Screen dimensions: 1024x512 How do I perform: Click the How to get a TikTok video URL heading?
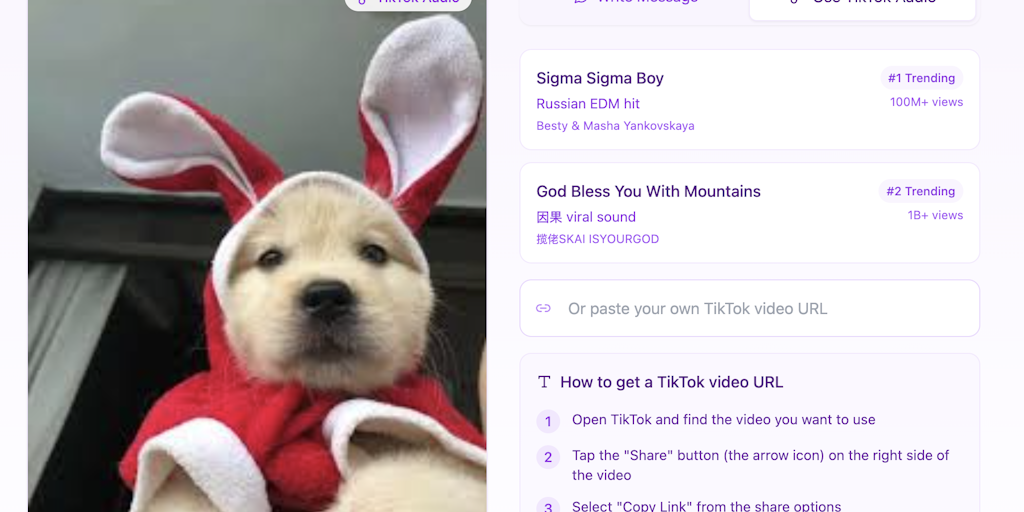(x=671, y=382)
